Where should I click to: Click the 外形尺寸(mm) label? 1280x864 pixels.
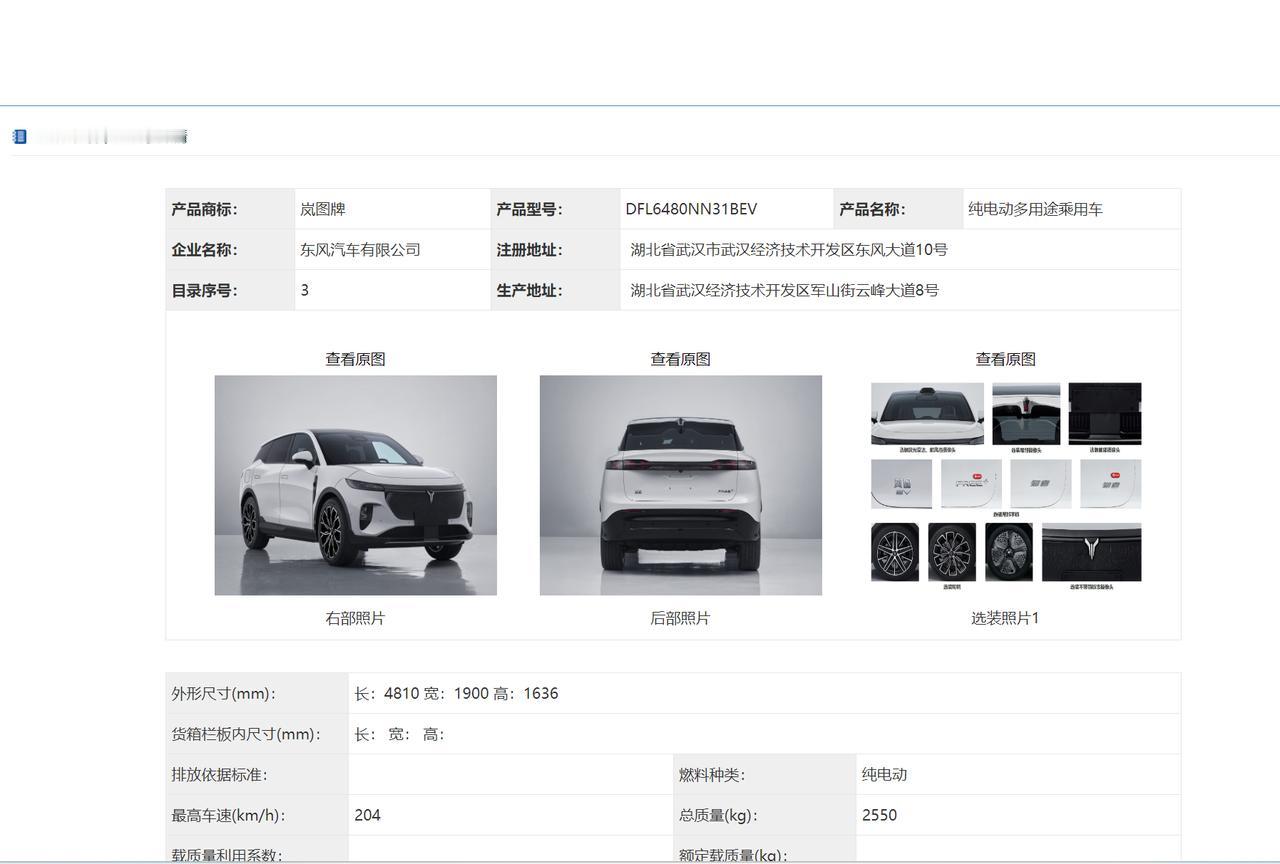click(x=223, y=693)
